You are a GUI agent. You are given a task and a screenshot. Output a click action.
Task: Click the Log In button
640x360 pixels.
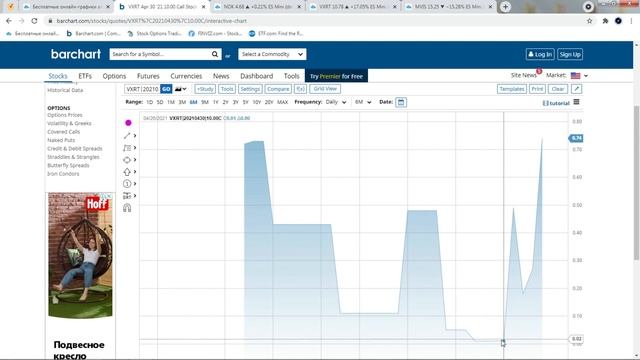click(540, 54)
